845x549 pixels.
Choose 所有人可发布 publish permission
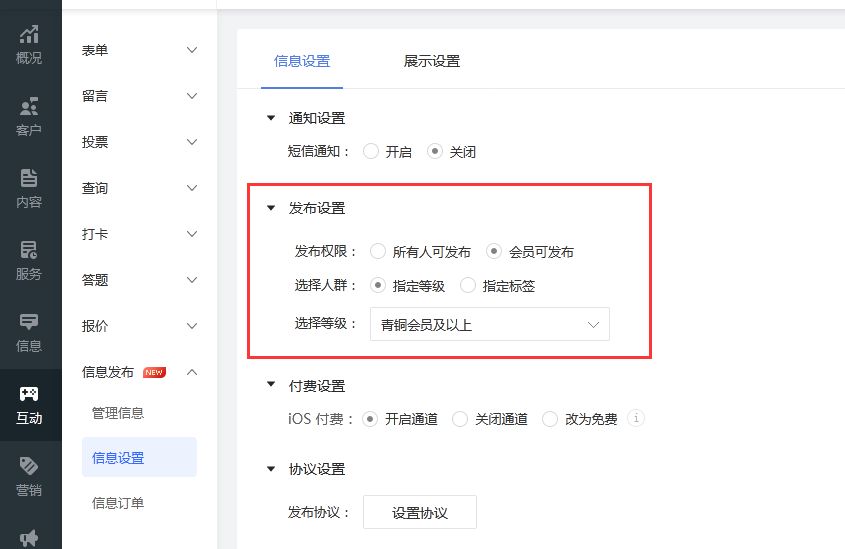(x=378, y=252)
